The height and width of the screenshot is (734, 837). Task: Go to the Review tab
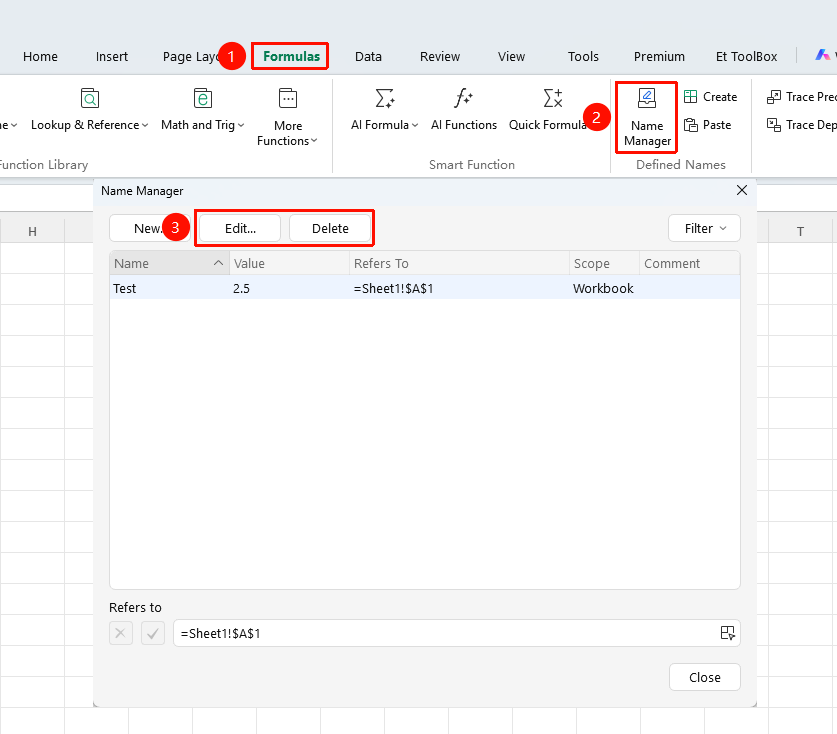(x=440, y=57)
